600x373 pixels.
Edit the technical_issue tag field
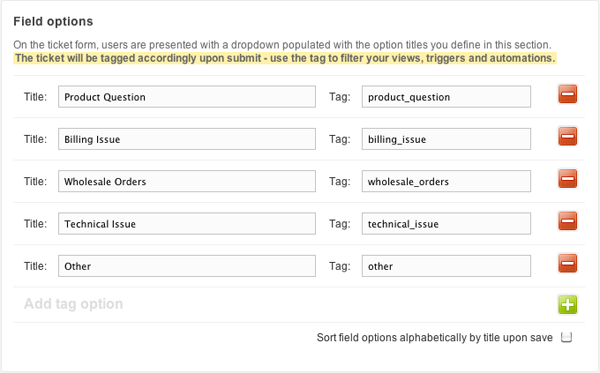coord(446,224)
